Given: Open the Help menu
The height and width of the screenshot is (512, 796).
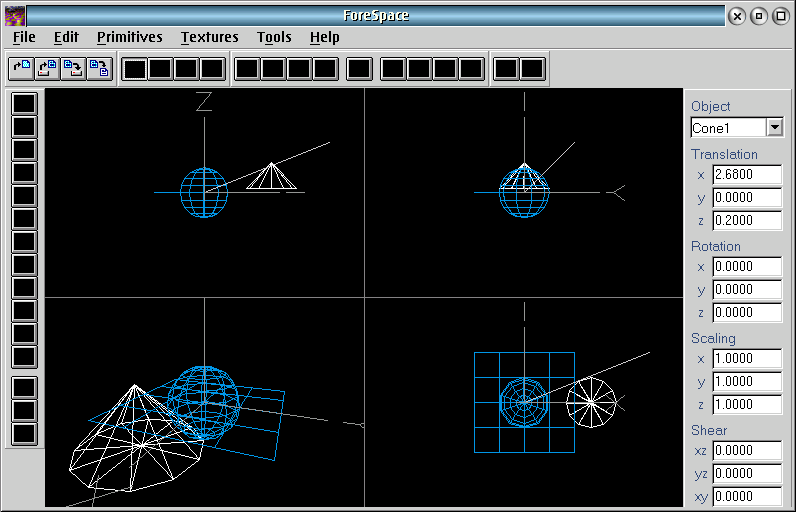Looking at the screenshot, I should click(324, 37).
